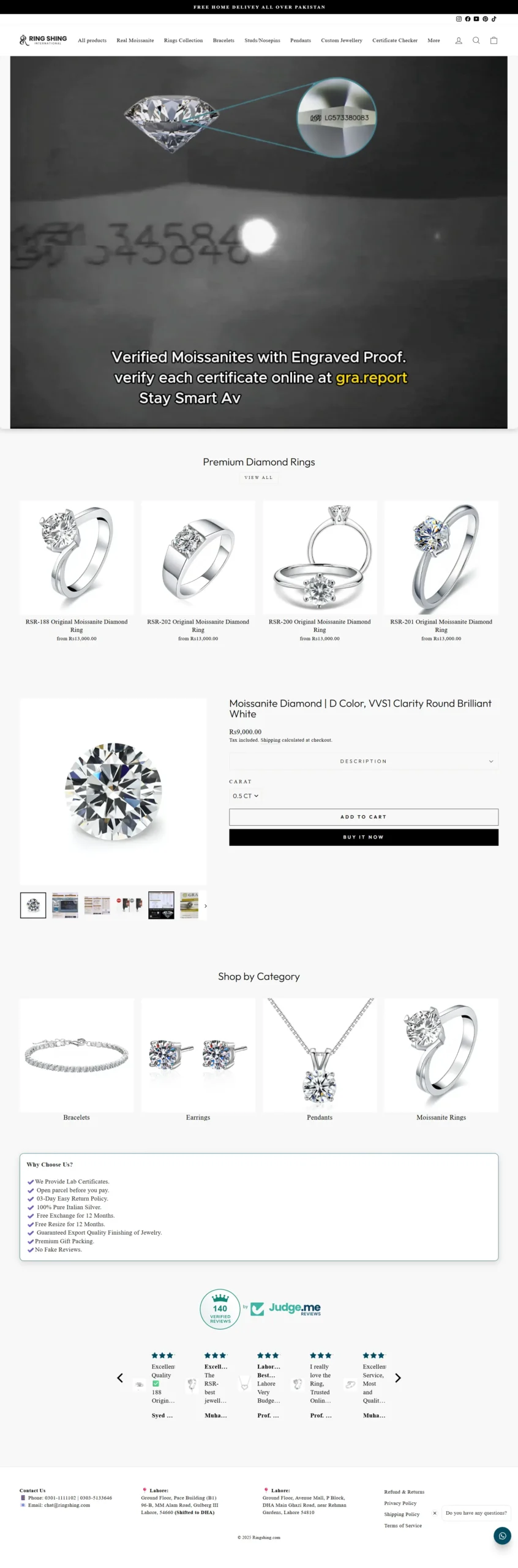Open the Refund & Returns footer link
Image resolution: width=518 pixels, height=1568 pixels.
(x=404, y=1492)
